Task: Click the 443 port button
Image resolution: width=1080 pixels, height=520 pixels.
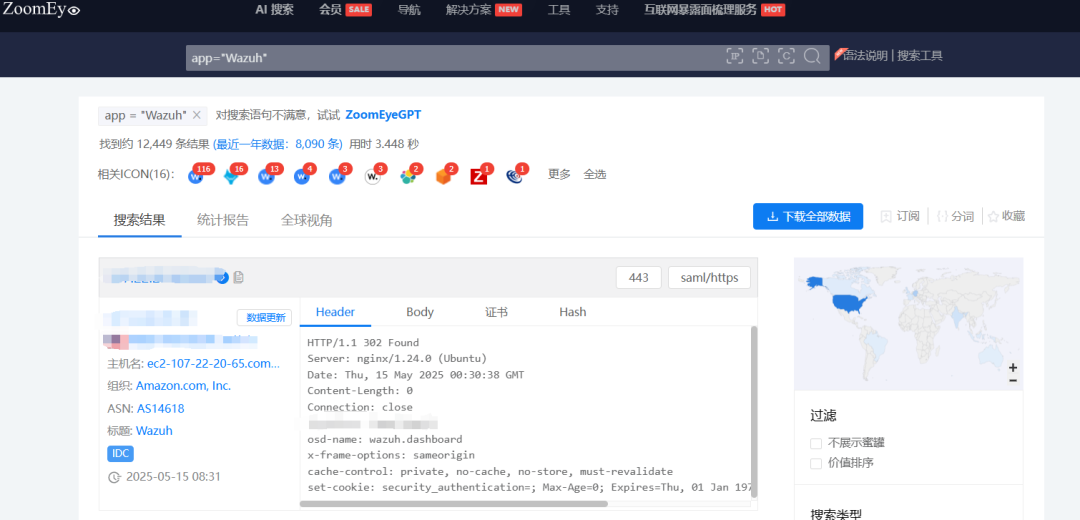Action: tap(638, 278)
